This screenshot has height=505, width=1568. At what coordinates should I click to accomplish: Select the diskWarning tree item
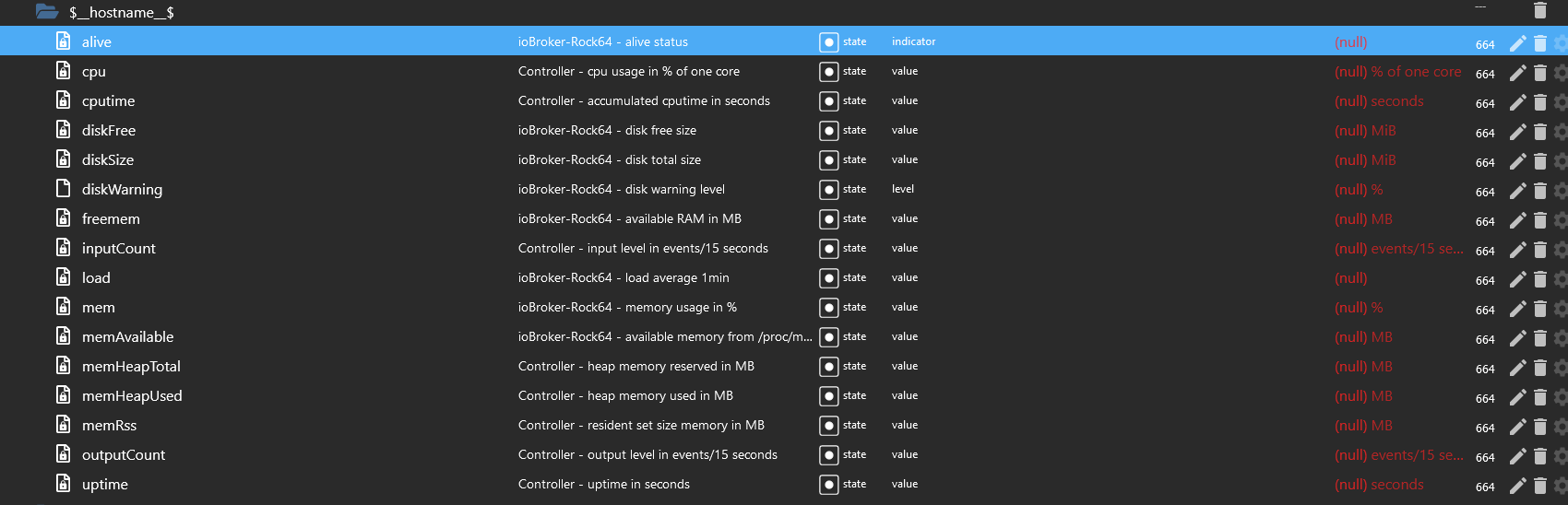tap(122, 189)
